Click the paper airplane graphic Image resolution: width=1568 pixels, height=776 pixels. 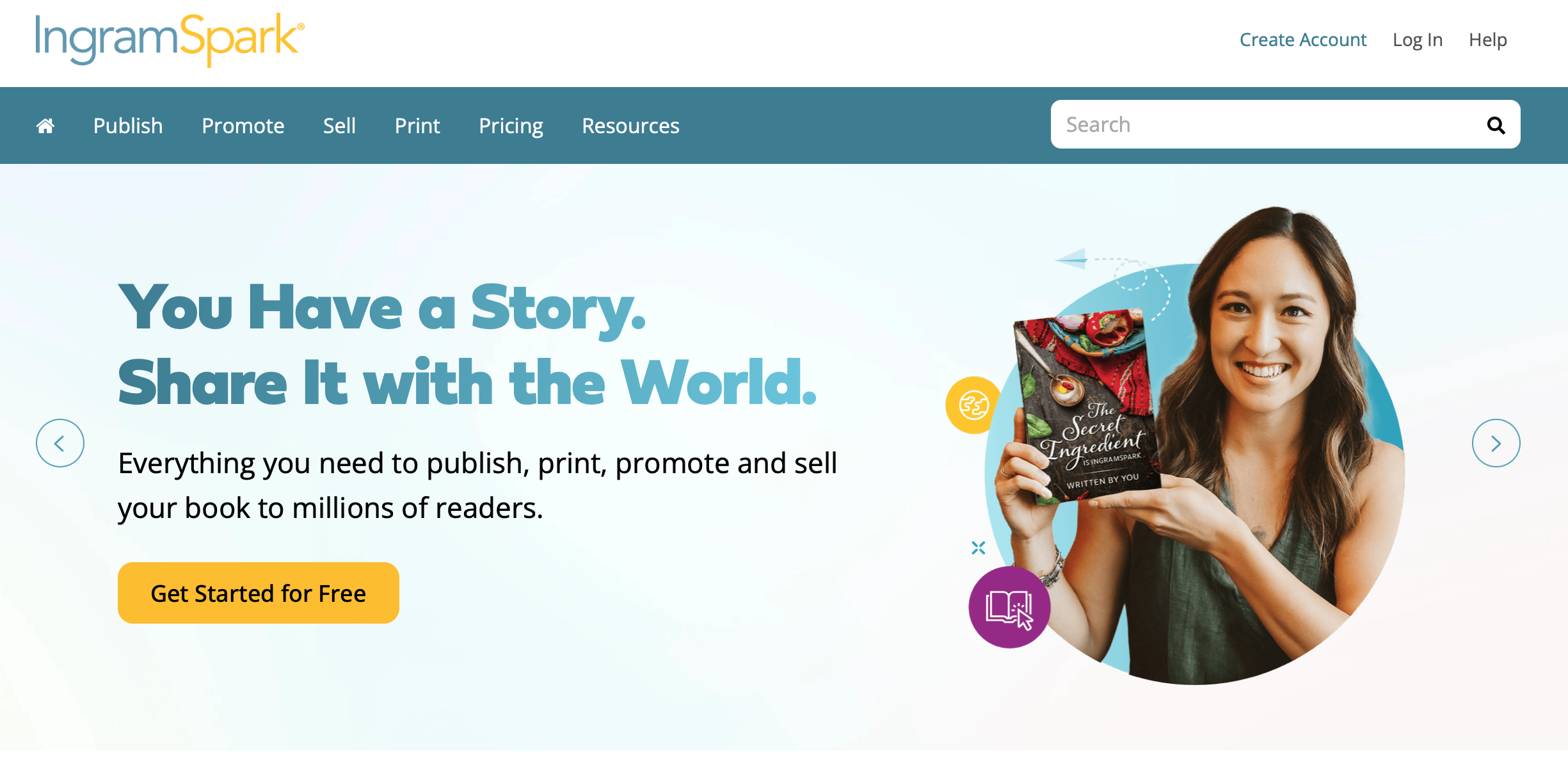pos(1071,259)
